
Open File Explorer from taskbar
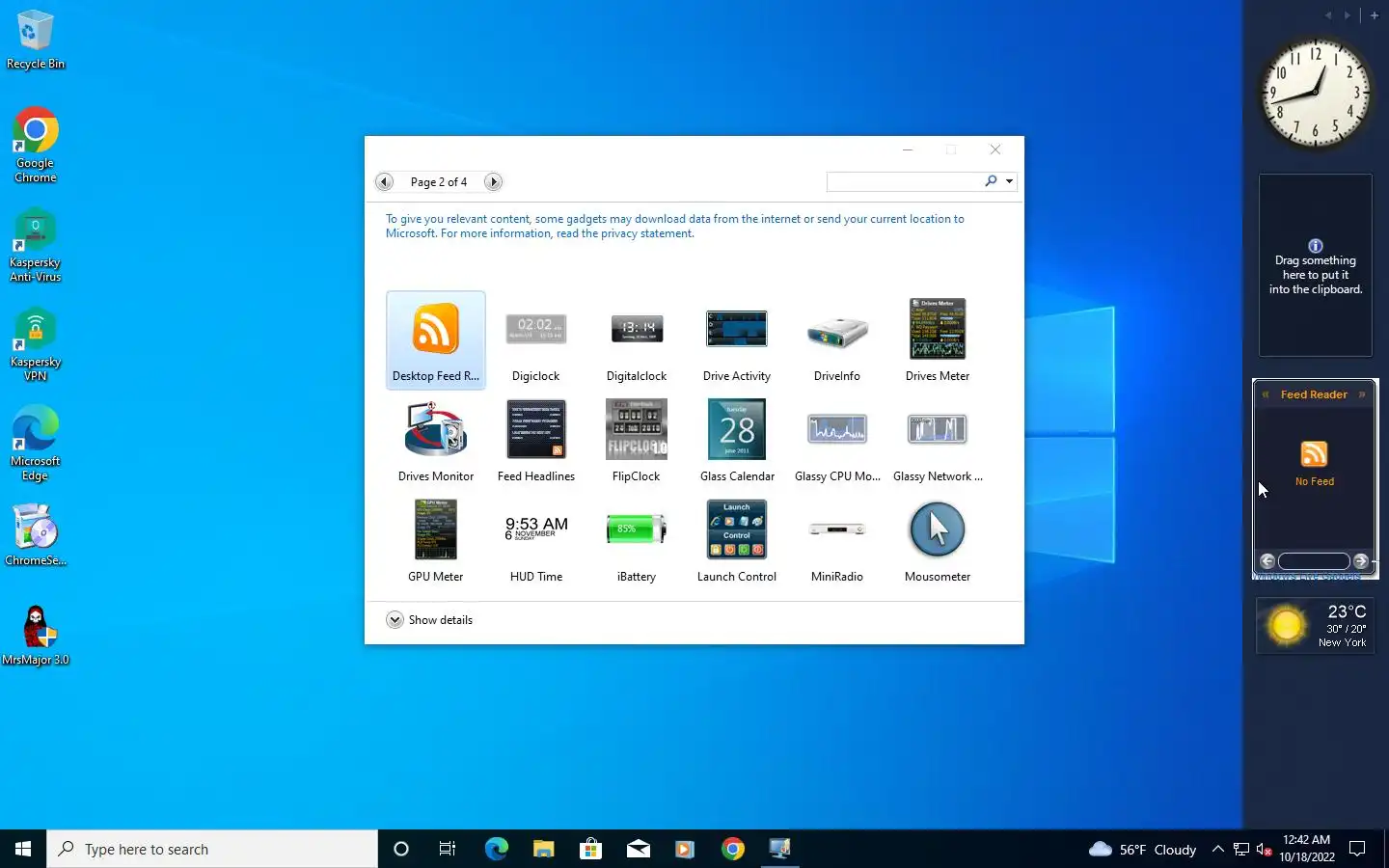pyautogui.click(x=543, y=849)
